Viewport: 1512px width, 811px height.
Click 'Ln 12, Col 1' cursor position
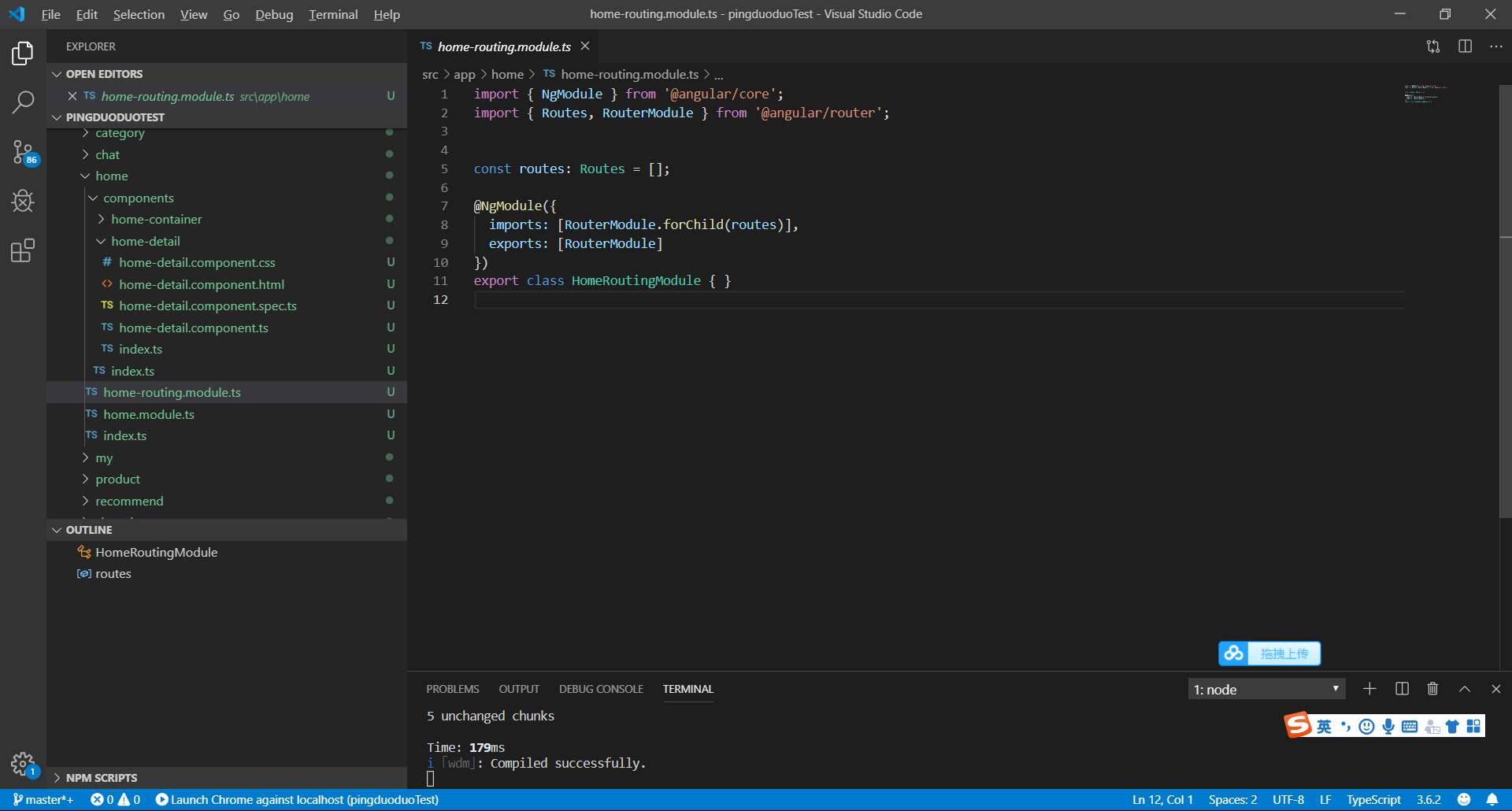click(1162, 799)
